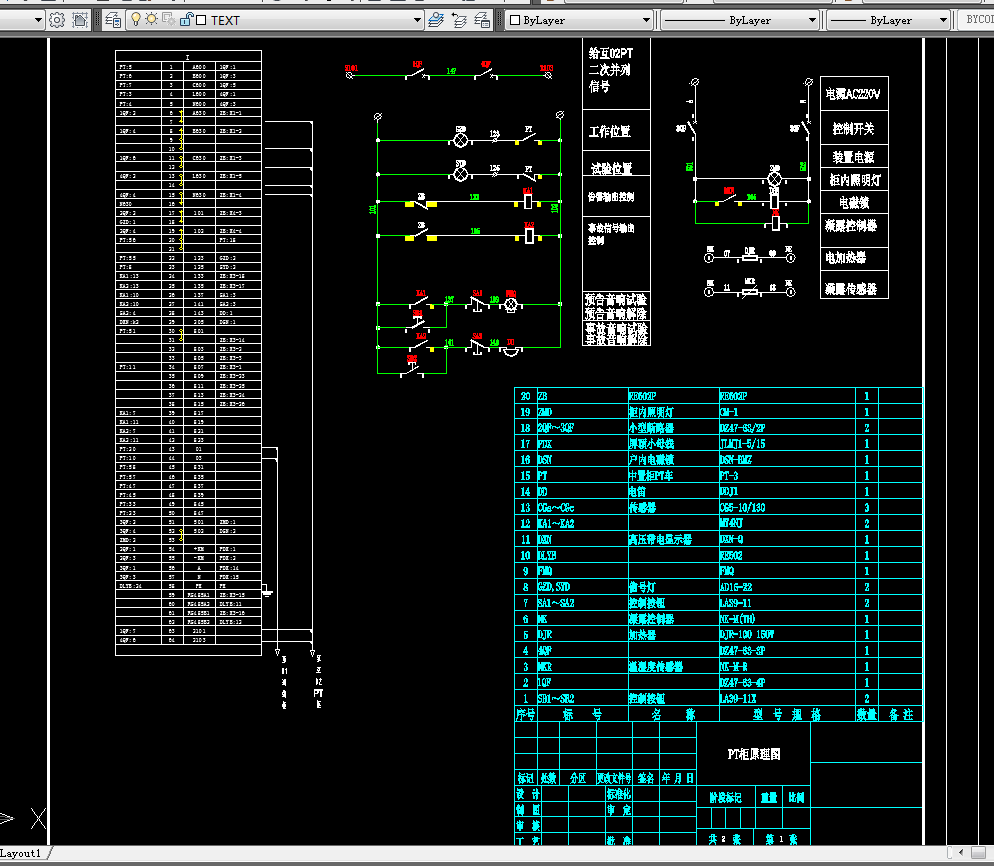
Task: Open Layer States Manager icon
Action: 483,20
